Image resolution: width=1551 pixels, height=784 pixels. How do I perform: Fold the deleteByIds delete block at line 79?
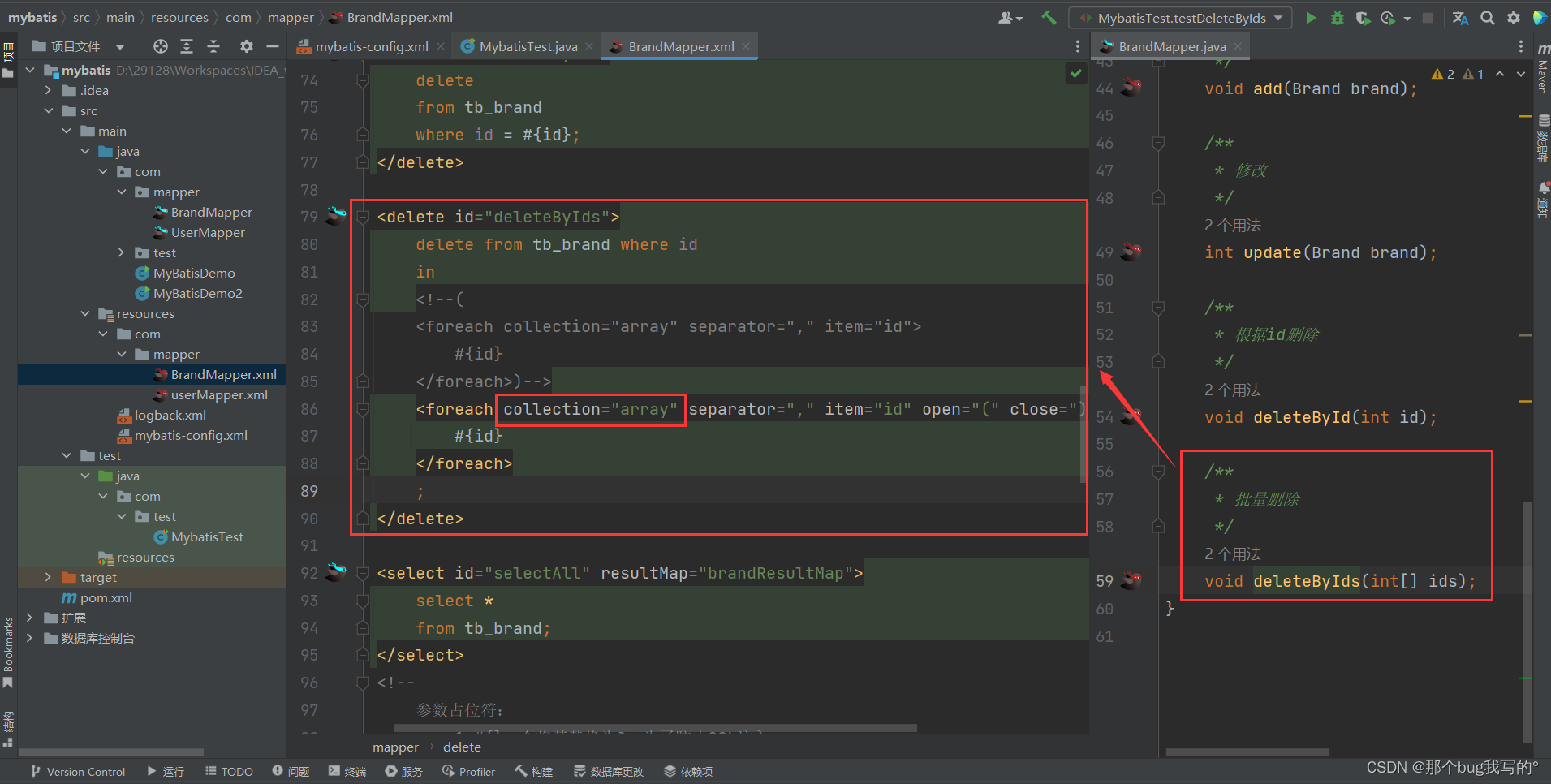point(363,217)
